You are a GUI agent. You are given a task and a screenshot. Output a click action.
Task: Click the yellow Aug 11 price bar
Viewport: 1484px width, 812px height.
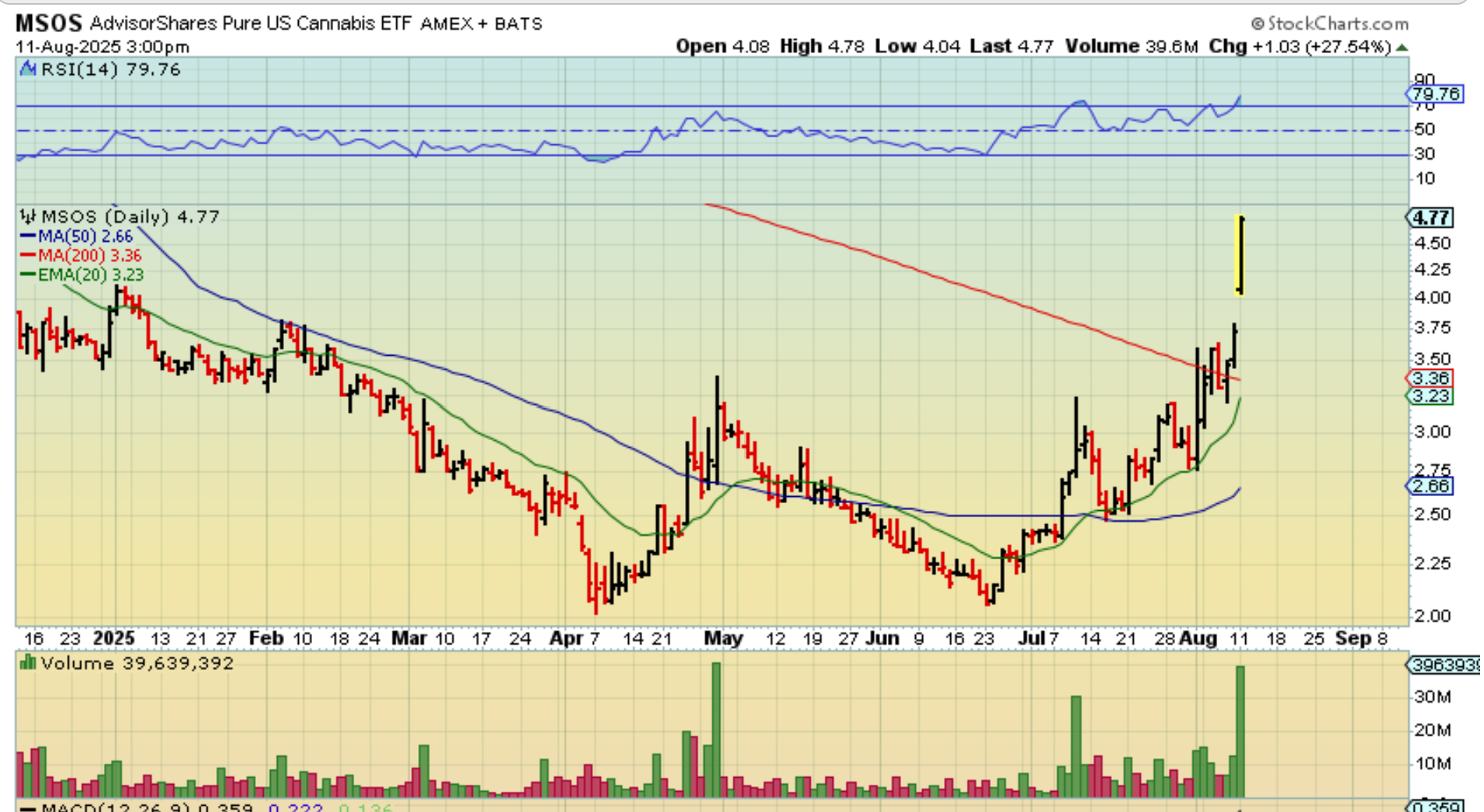tap(1240, 255)
